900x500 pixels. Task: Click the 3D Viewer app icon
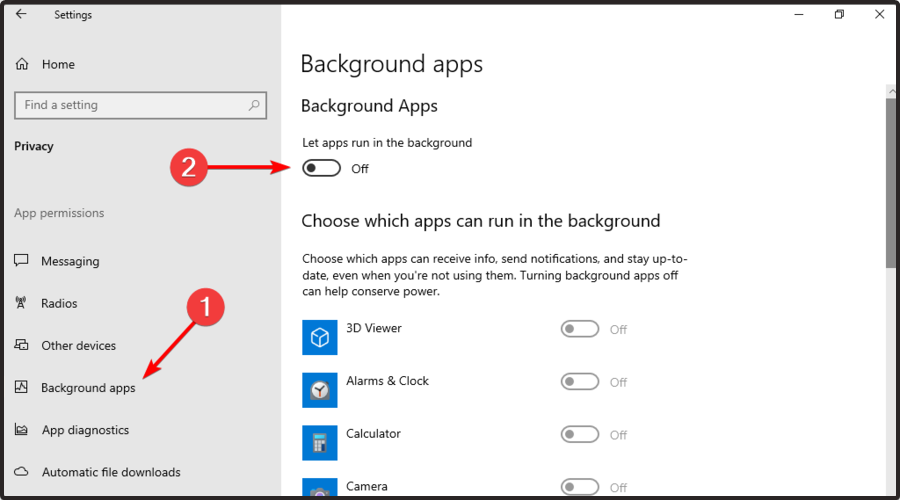(x=320, y=338)
